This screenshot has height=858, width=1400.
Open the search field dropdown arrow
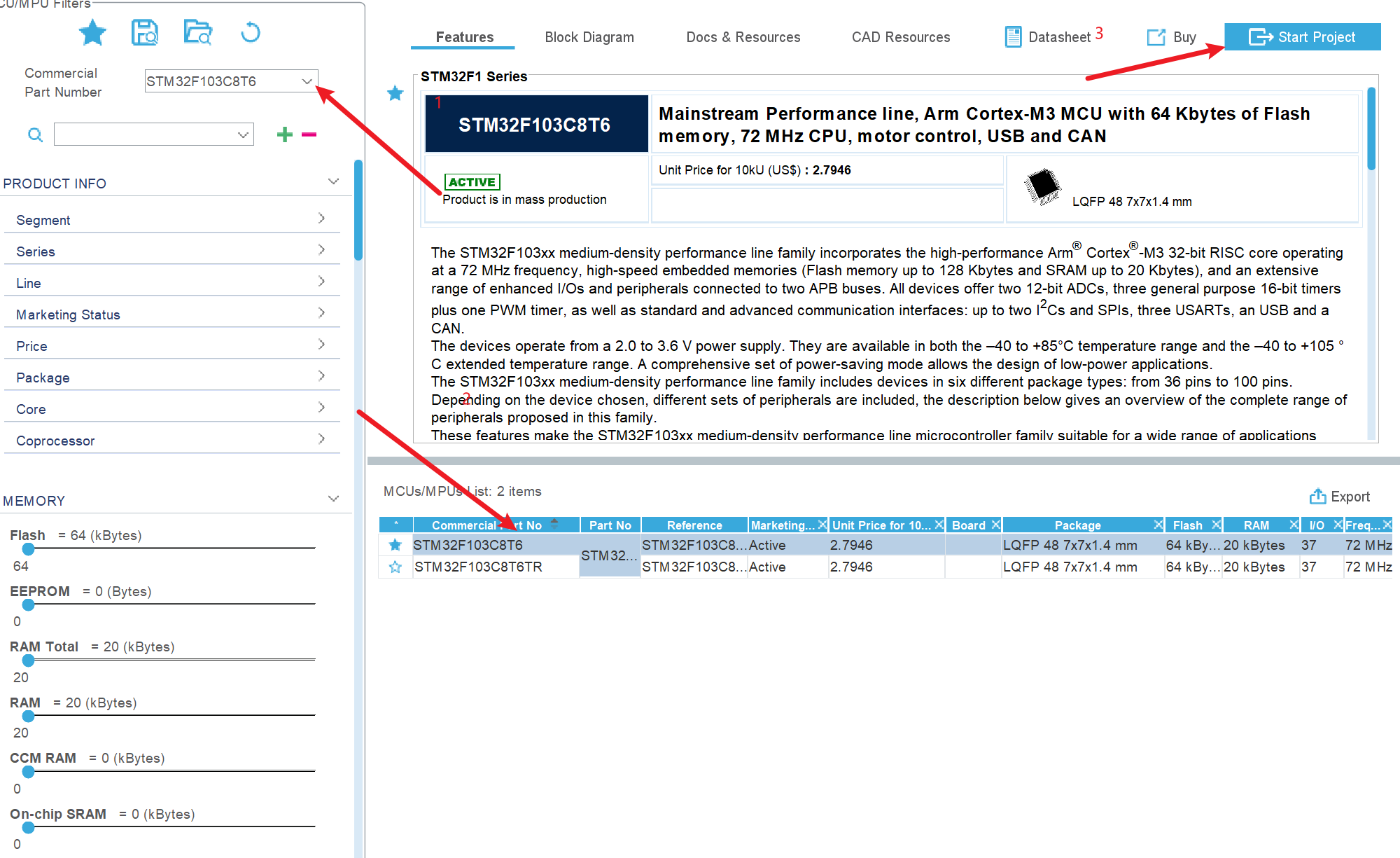(243, 134)
